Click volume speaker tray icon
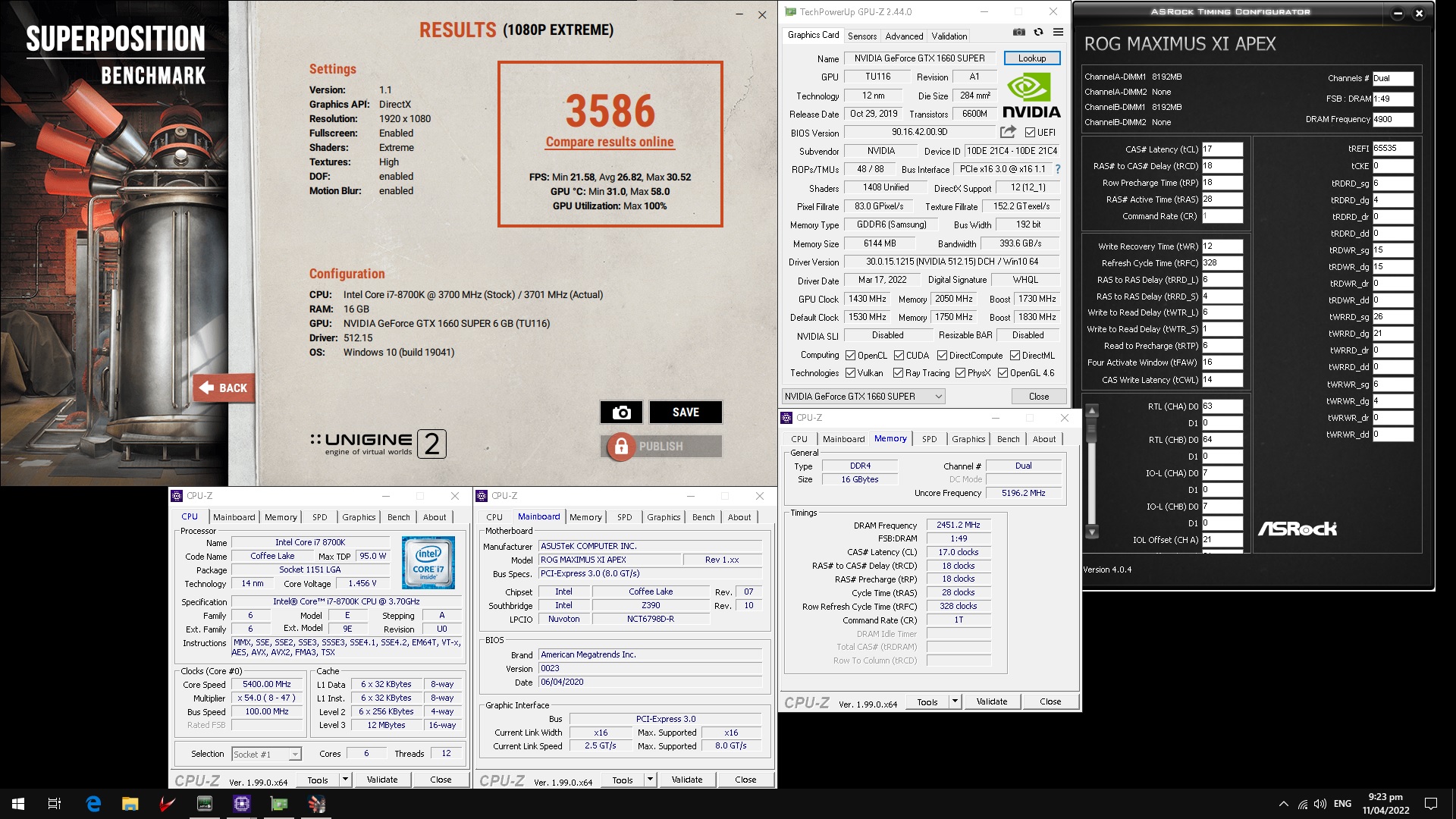This screenshot has height=819, width=1456. (1320, 804)
